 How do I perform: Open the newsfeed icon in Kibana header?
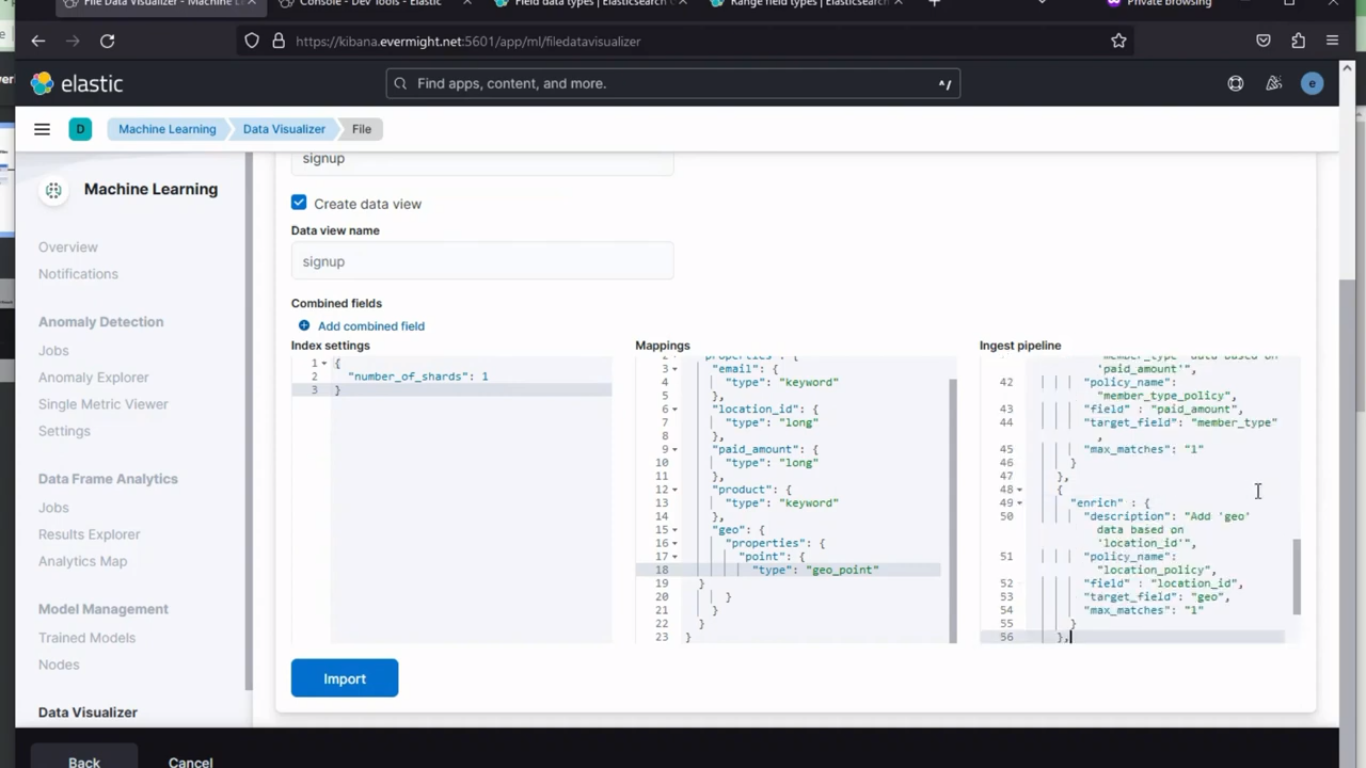click(1274, 84)
